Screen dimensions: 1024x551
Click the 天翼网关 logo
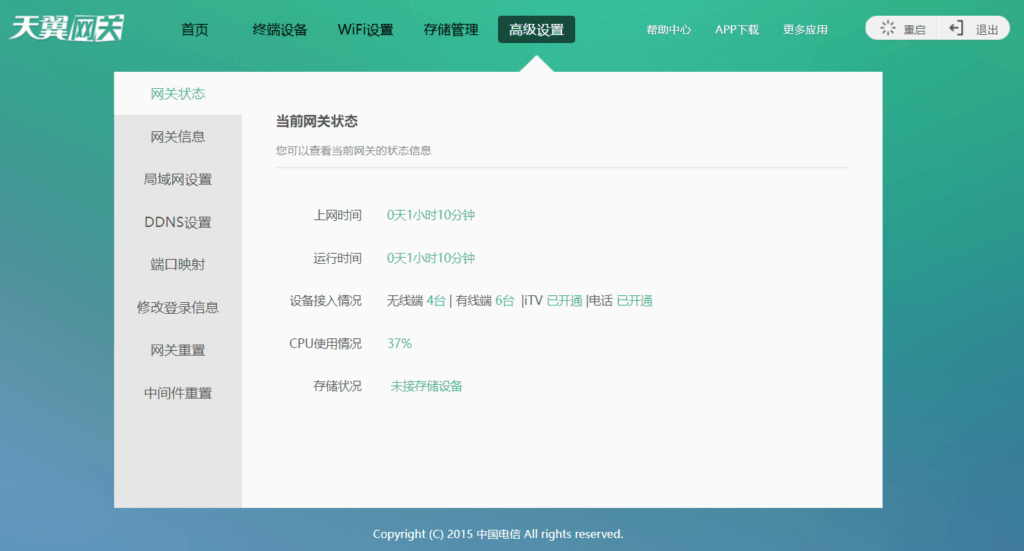click(x=66, y=28)
